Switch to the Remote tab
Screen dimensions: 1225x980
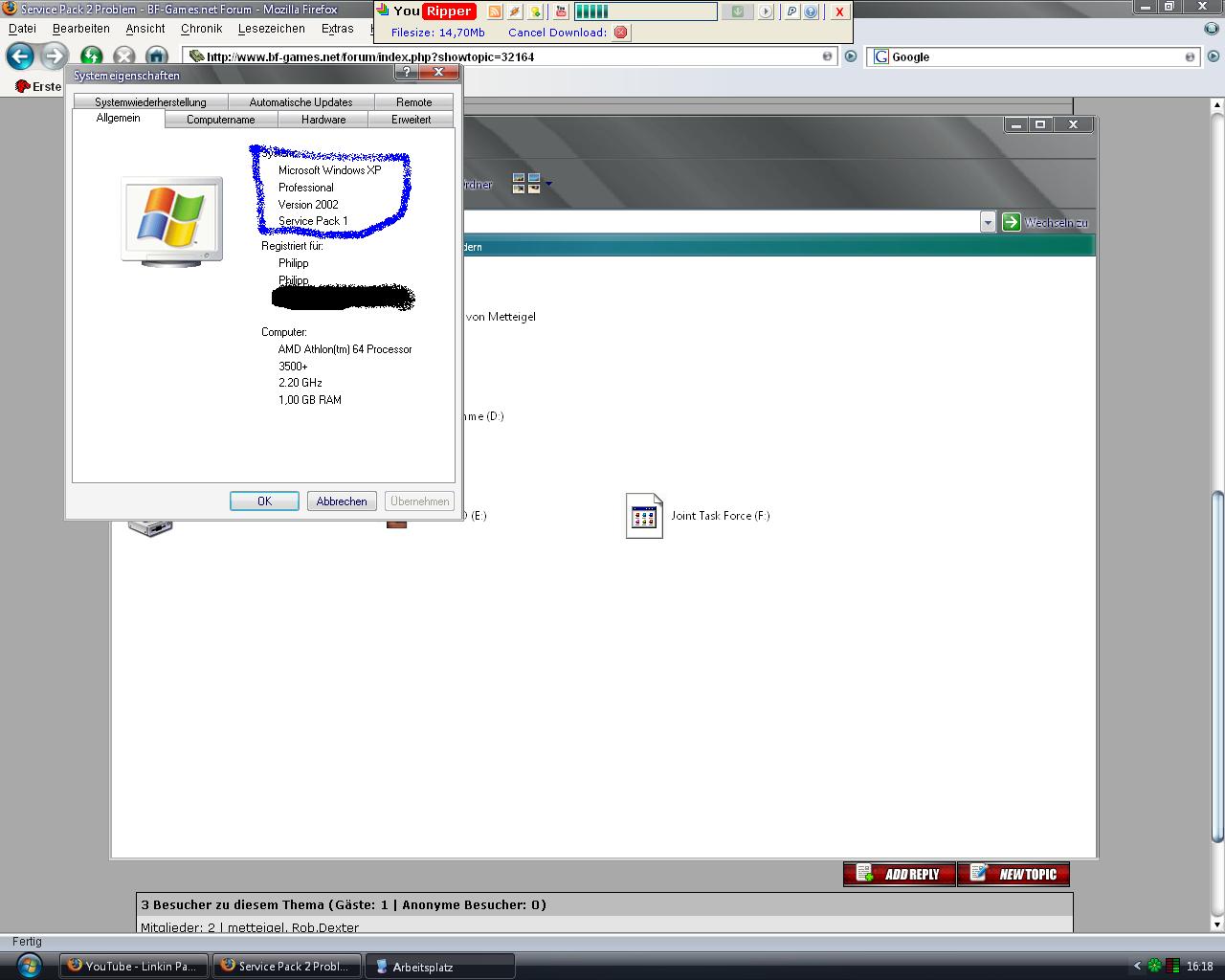click(x=413, y=102)
